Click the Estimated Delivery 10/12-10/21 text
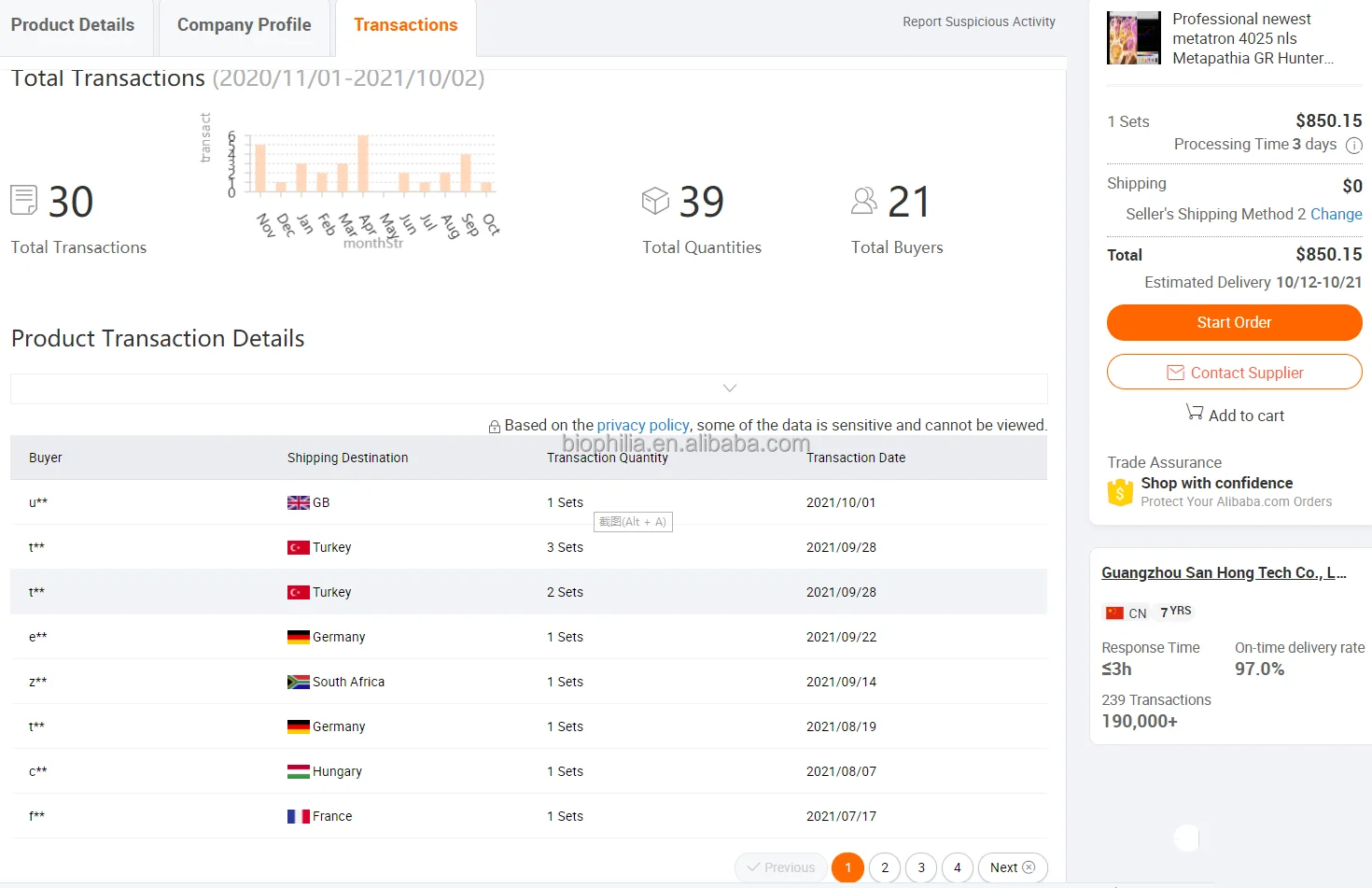 (x=1253, y=282)
